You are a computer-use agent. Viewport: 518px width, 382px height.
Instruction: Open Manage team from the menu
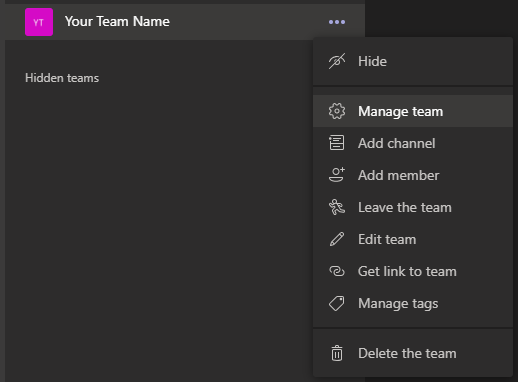pyautogui.click(x=413, y=111)
